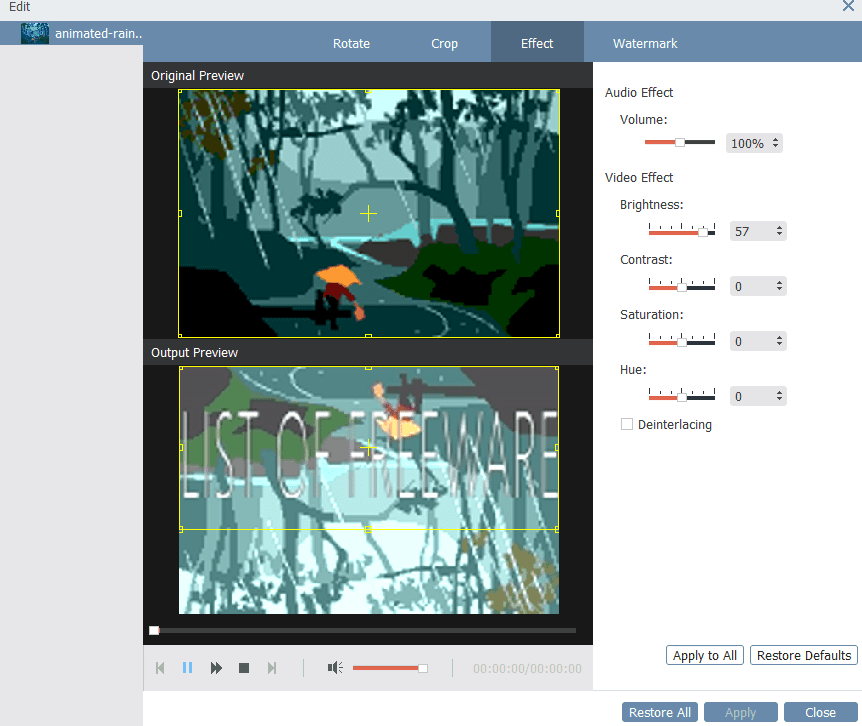This screenshot has height=726, width=862.
Task: Click the Original Preview heading
Action: 197,75
